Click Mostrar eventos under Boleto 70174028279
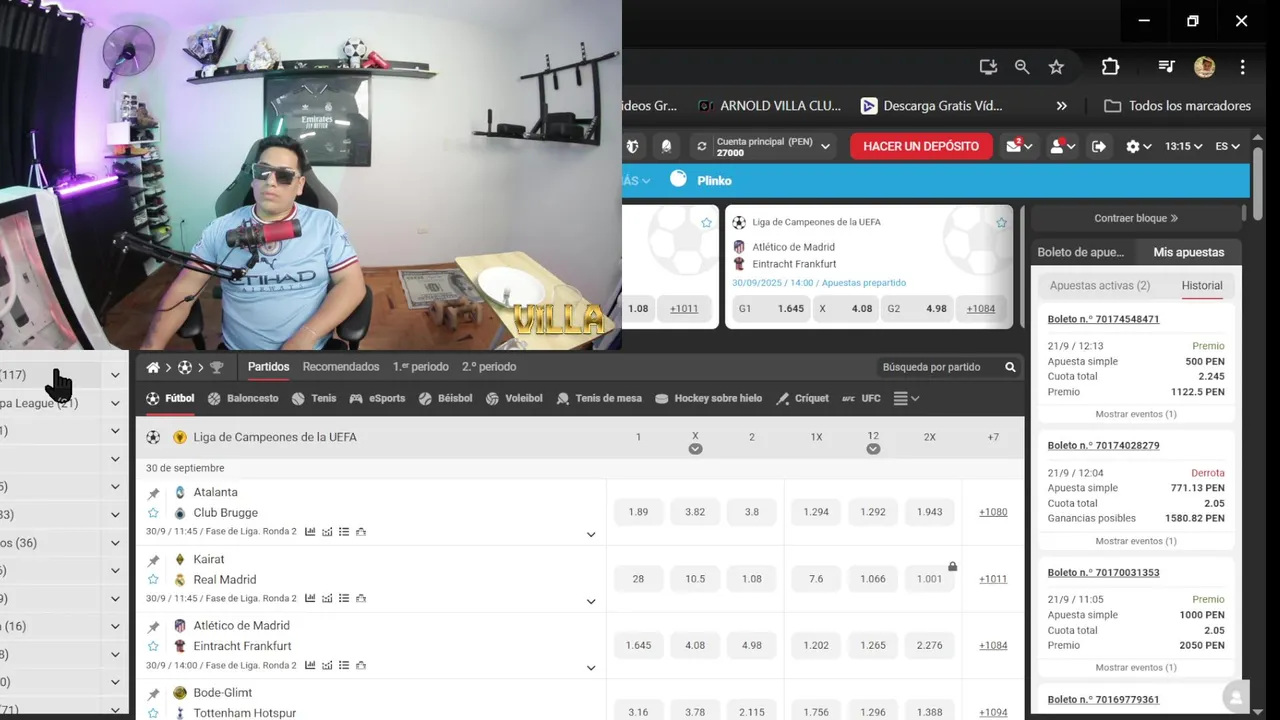Image resolution: width=1280 pixels, height=720 pixels. point(1135,541)
